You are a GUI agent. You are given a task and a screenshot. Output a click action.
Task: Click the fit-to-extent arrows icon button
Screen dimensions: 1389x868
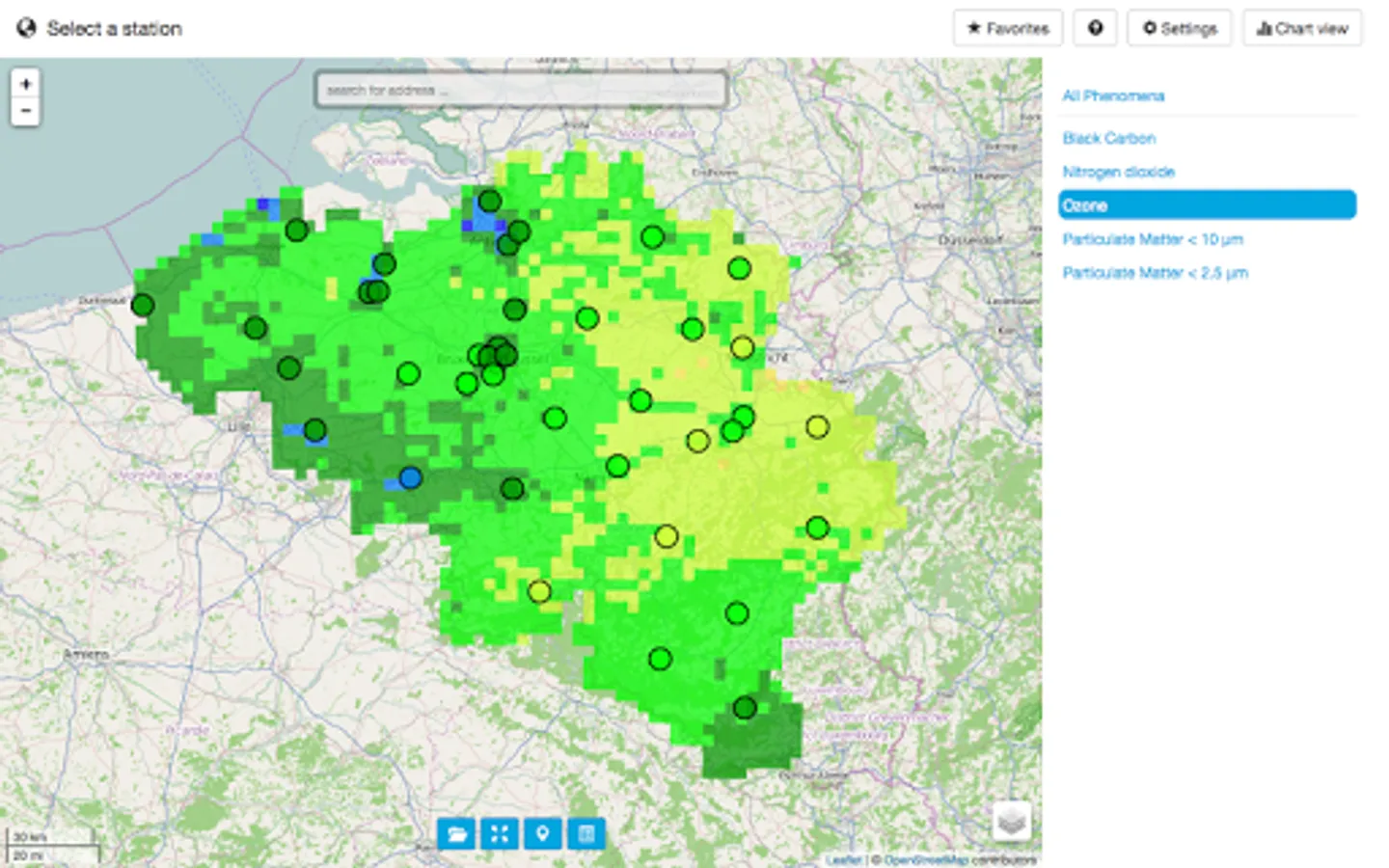[x=500, y=833]
